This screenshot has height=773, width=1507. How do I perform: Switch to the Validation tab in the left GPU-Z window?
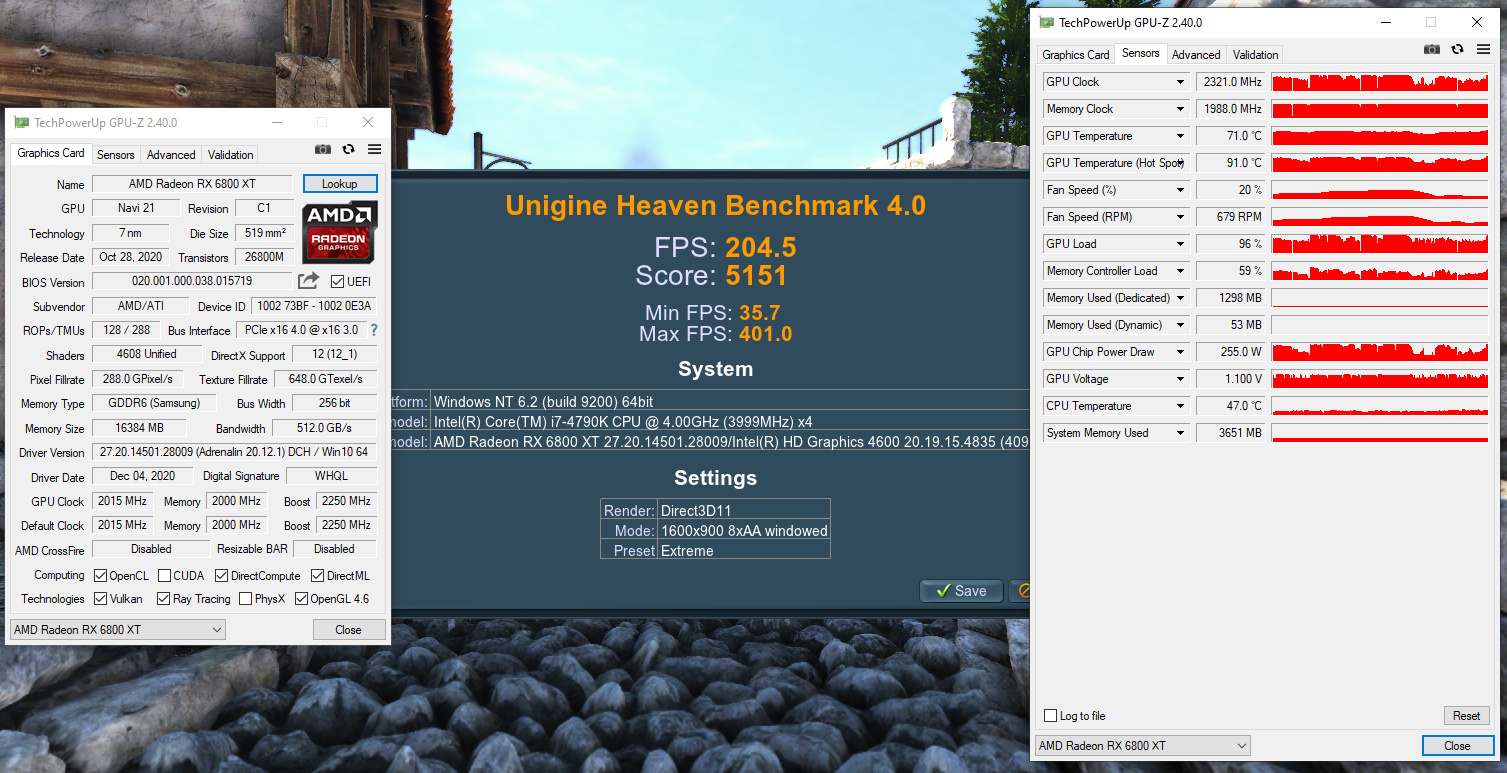click(x=231, y=155)
